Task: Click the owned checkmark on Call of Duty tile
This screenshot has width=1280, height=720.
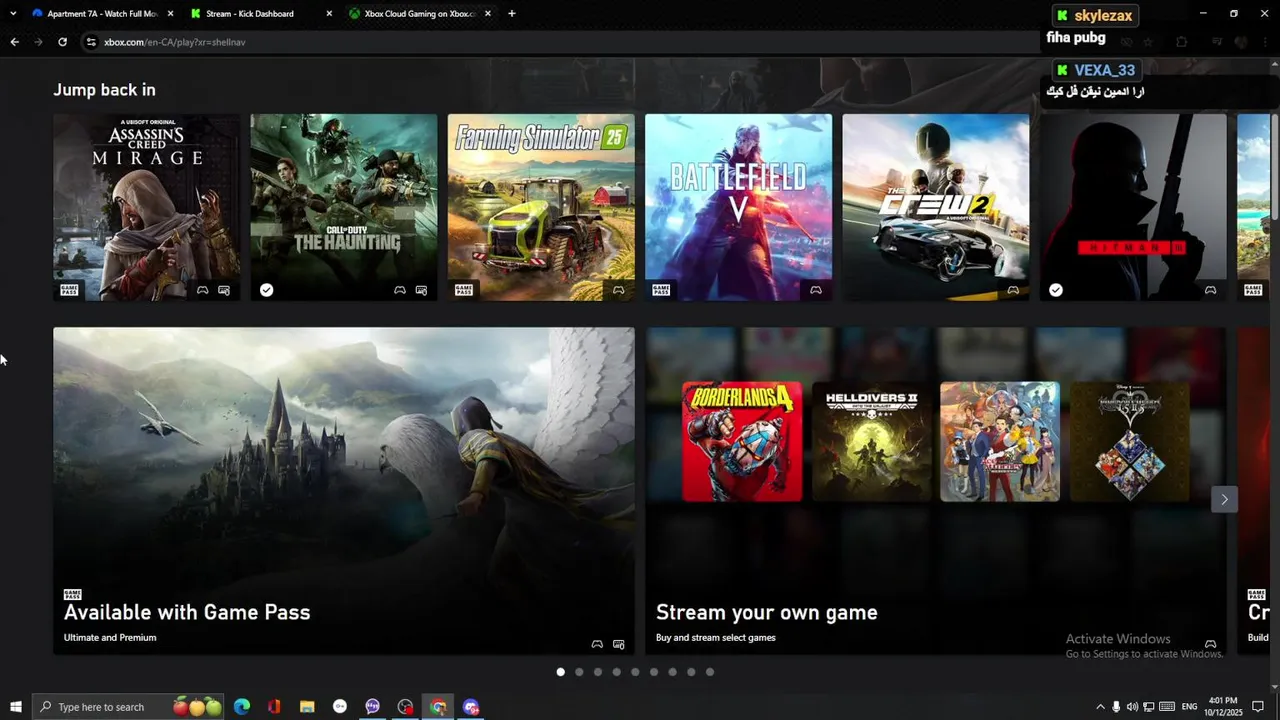Action: pos(266,290)
